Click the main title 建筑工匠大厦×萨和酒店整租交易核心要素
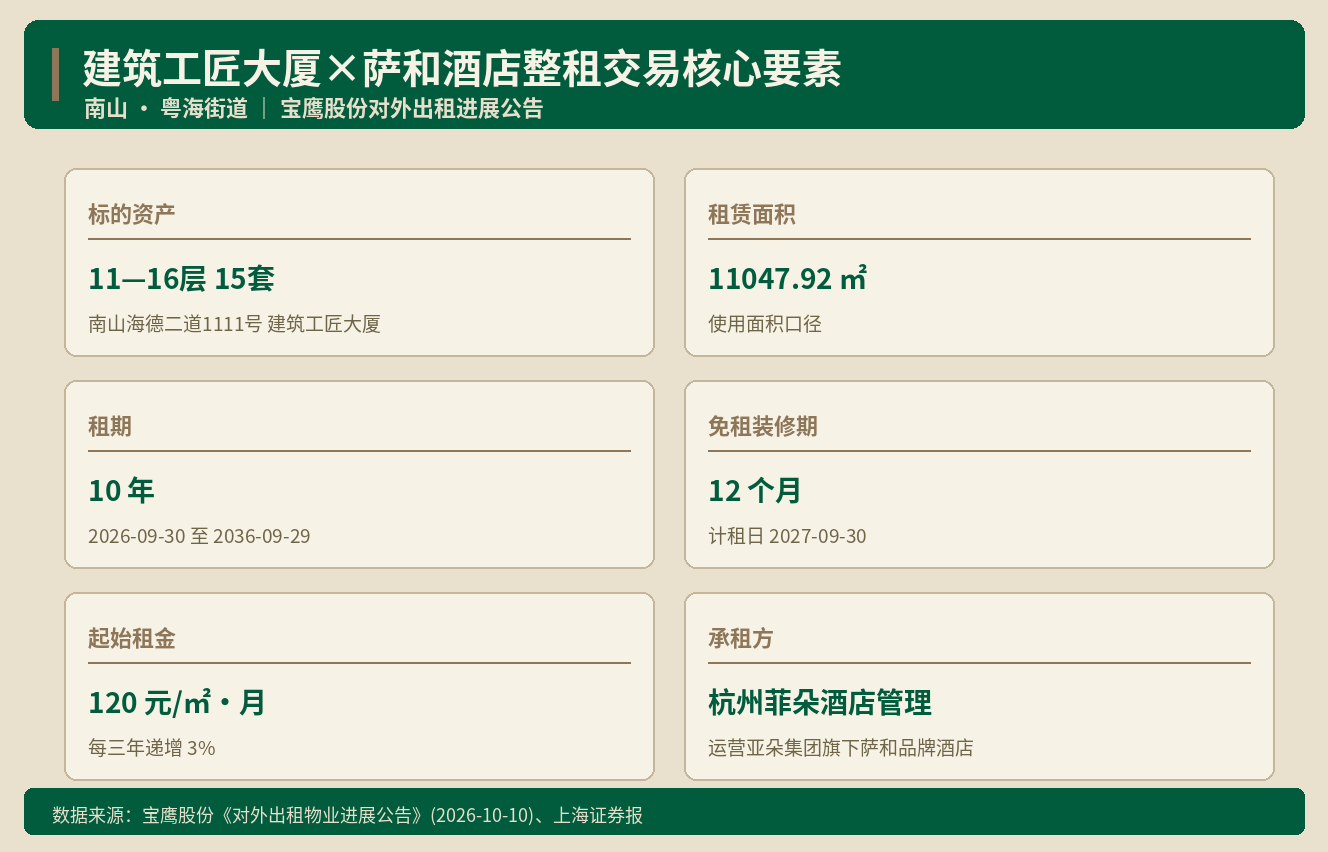The width and height of the screenshot is (1328, 852). pos(462,70)
